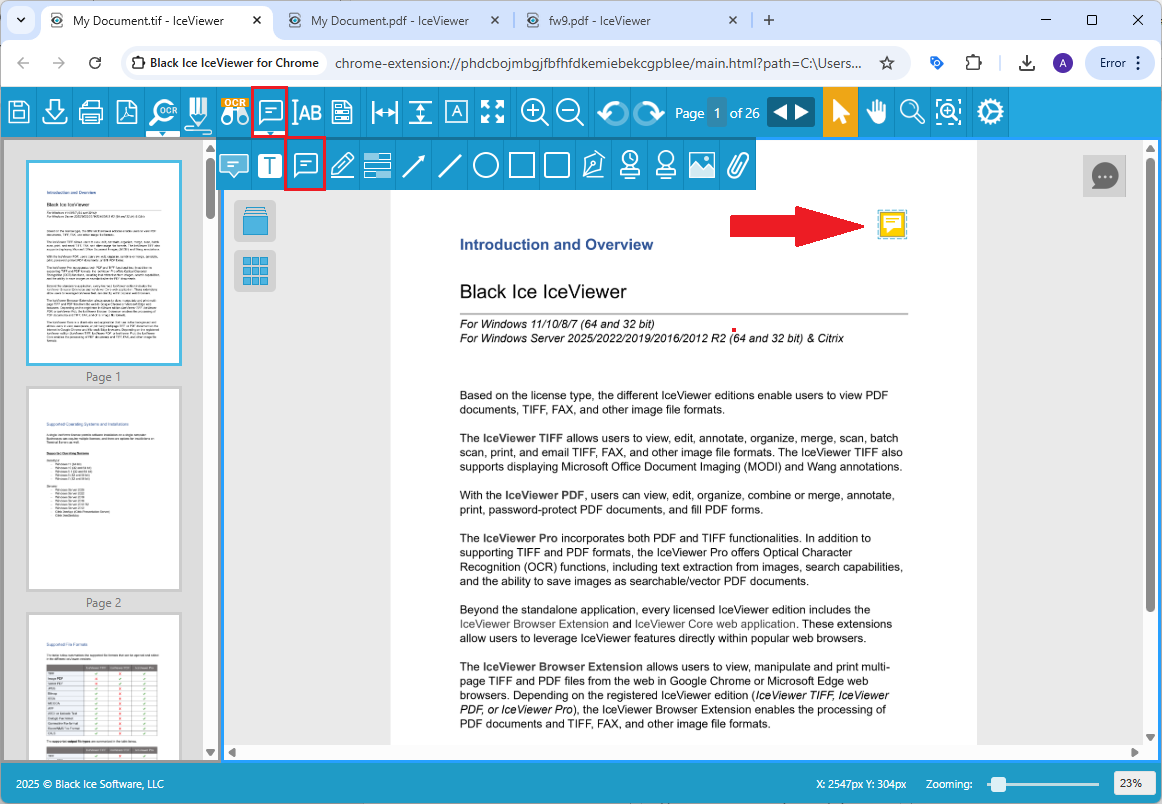This screenshot has width=1162, height=804.
Task: Click the highlight bars annotation tool
Action: (377, 165)
